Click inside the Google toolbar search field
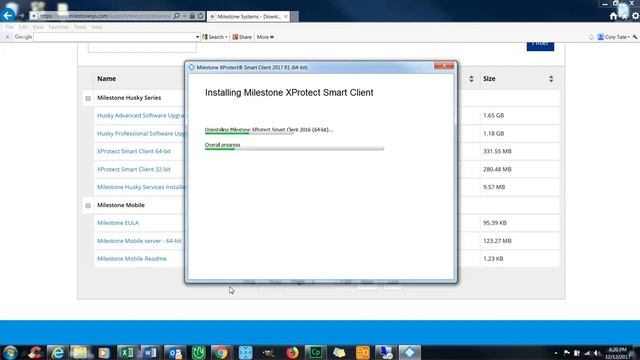The height and width of the screenshot is (360, 640). pyautogui.click(x=114, y=37)
